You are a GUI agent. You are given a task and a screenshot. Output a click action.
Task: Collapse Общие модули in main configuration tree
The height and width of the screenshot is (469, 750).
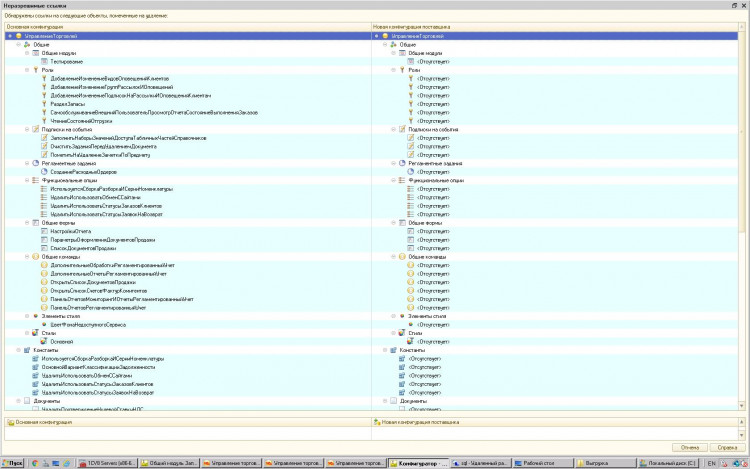click(x=27, y=53)
